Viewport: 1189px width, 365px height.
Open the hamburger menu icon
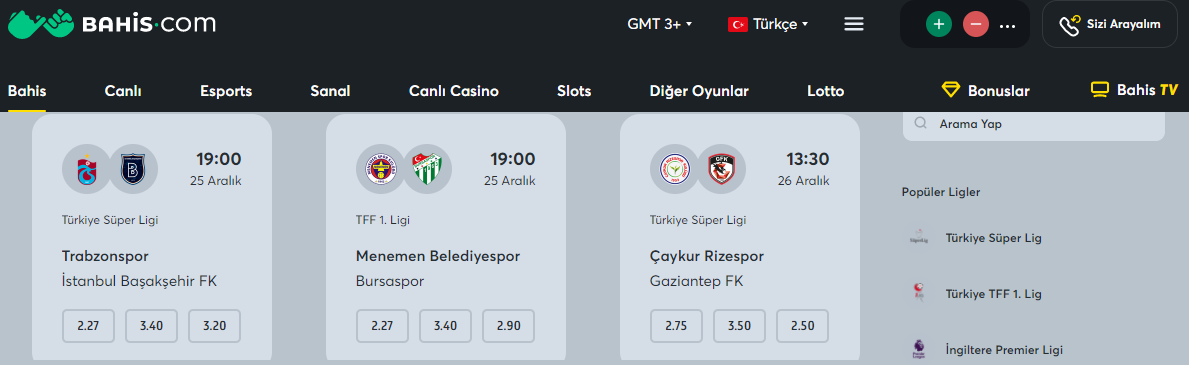tap(854, 24)
